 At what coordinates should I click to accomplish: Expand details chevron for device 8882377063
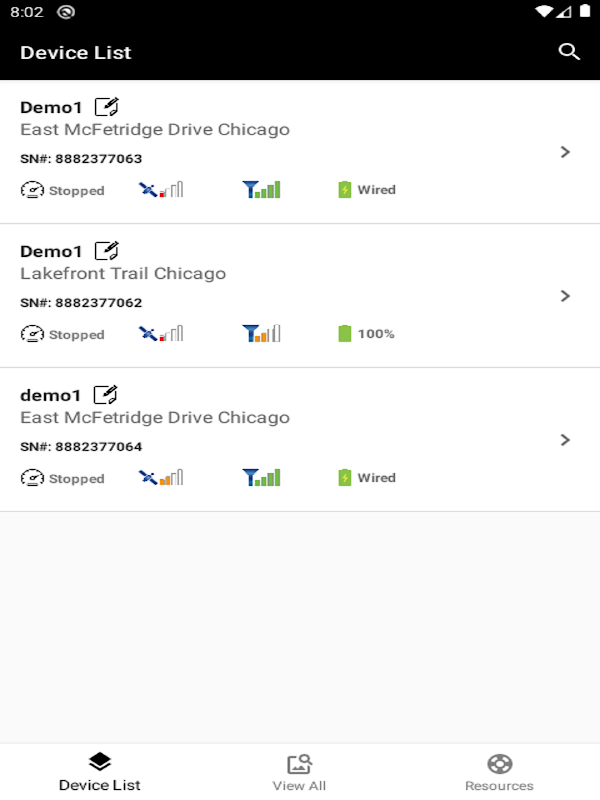tap(565, 152)
